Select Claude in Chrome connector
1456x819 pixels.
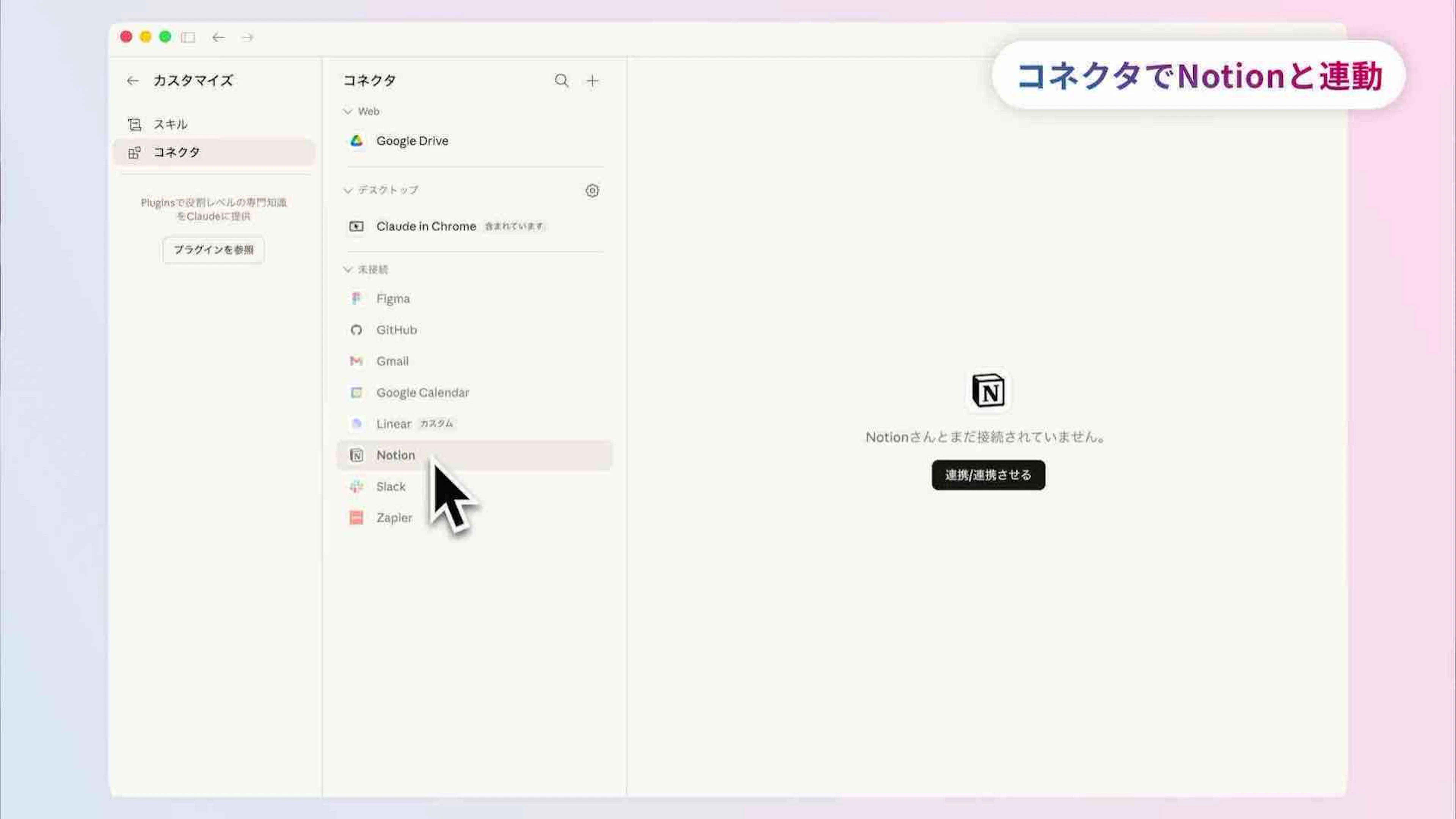(426, 226)
